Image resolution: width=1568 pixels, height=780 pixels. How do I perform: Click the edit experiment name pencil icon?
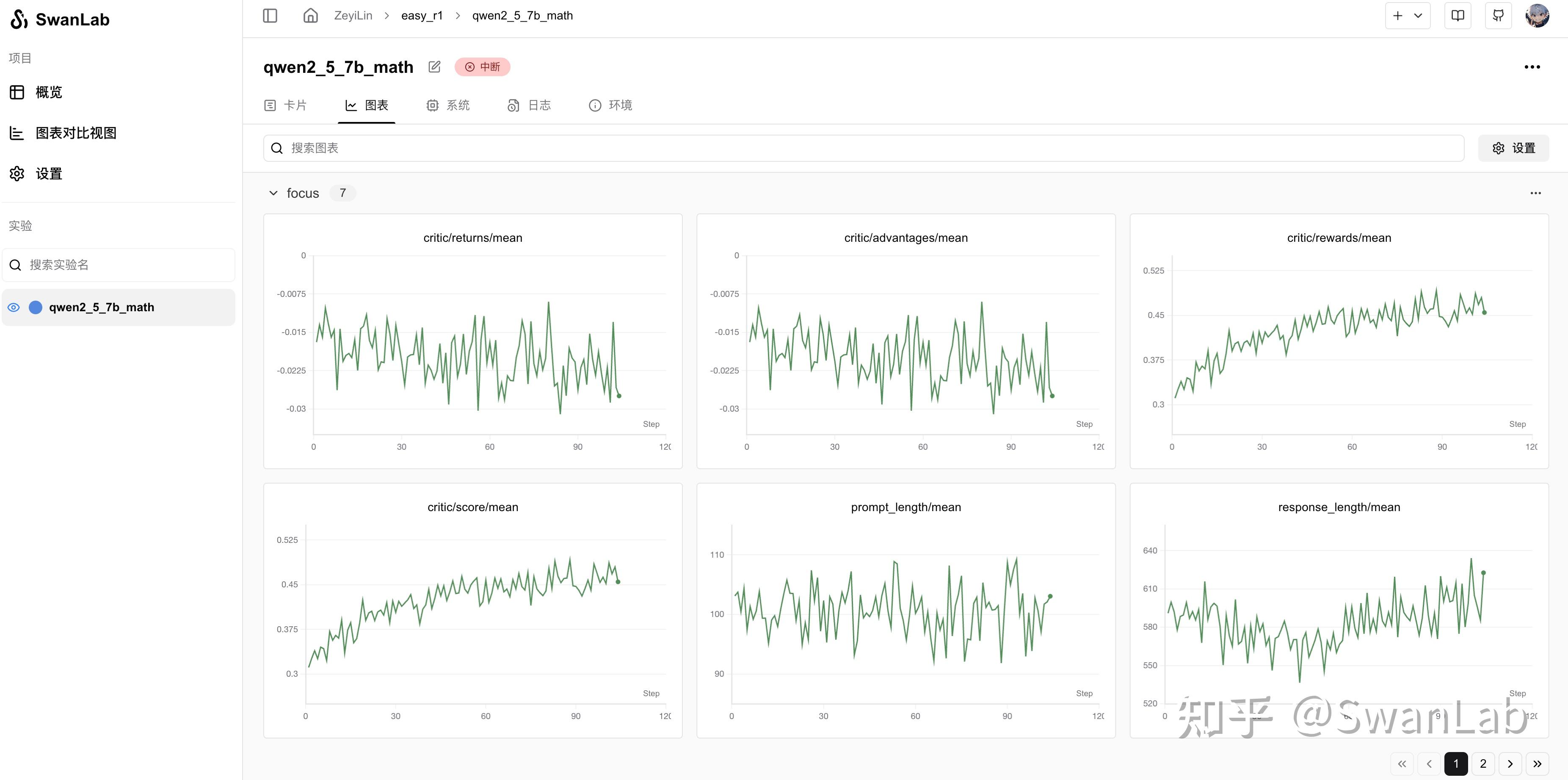(434, 67)
